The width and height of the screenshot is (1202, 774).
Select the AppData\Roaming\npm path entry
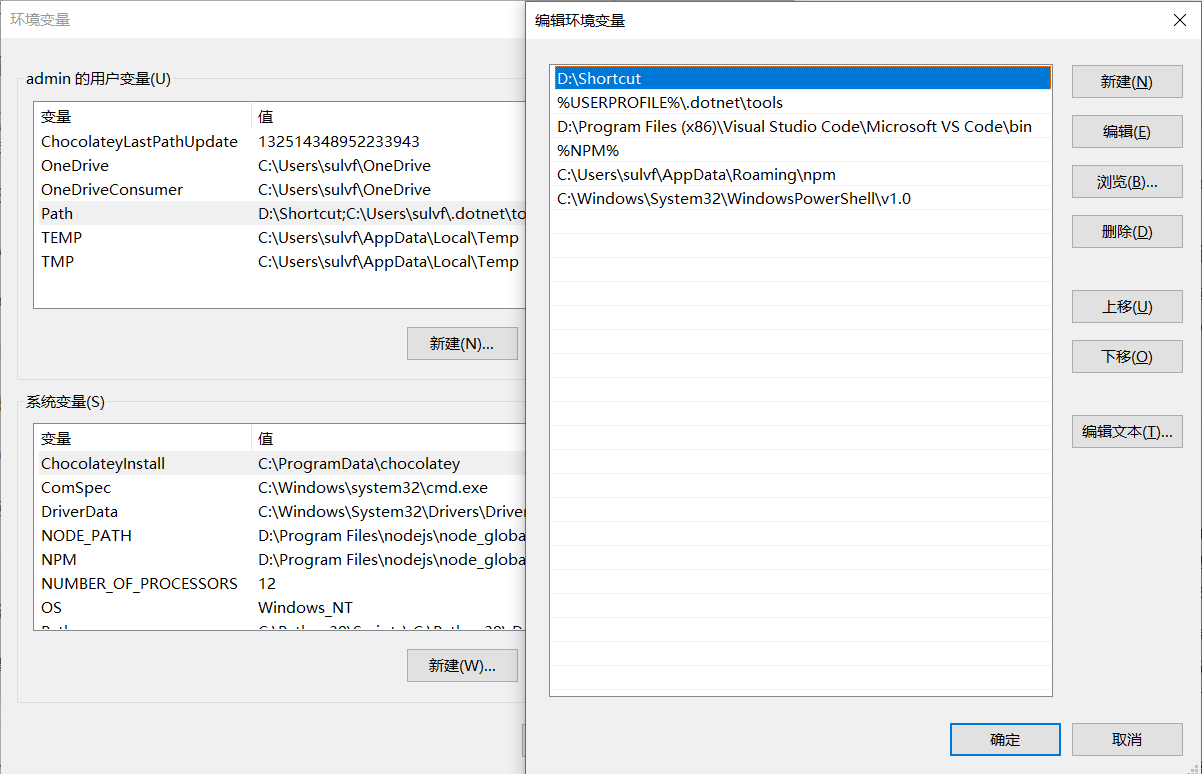(802, 174)
